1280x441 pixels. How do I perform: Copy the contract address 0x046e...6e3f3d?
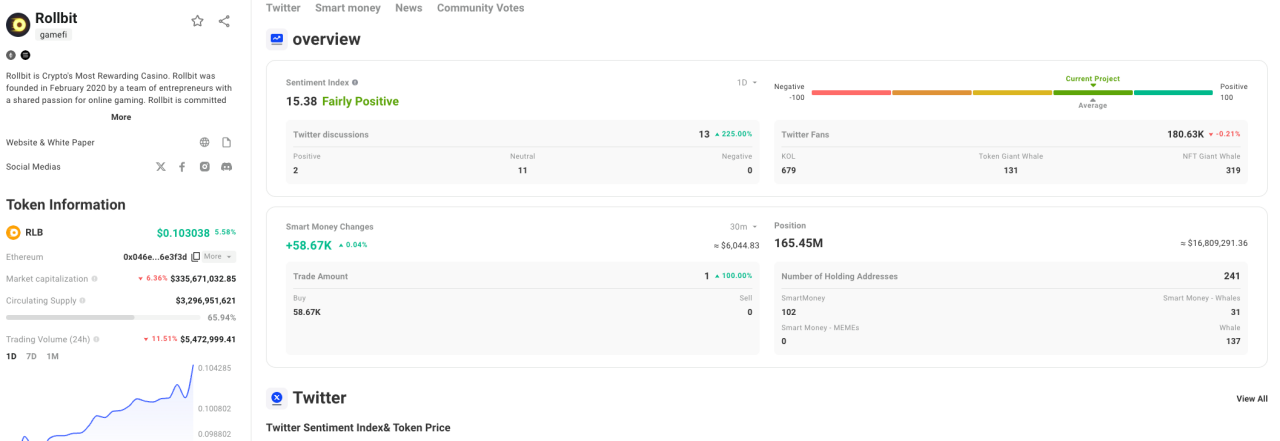(x=196, y=257)
